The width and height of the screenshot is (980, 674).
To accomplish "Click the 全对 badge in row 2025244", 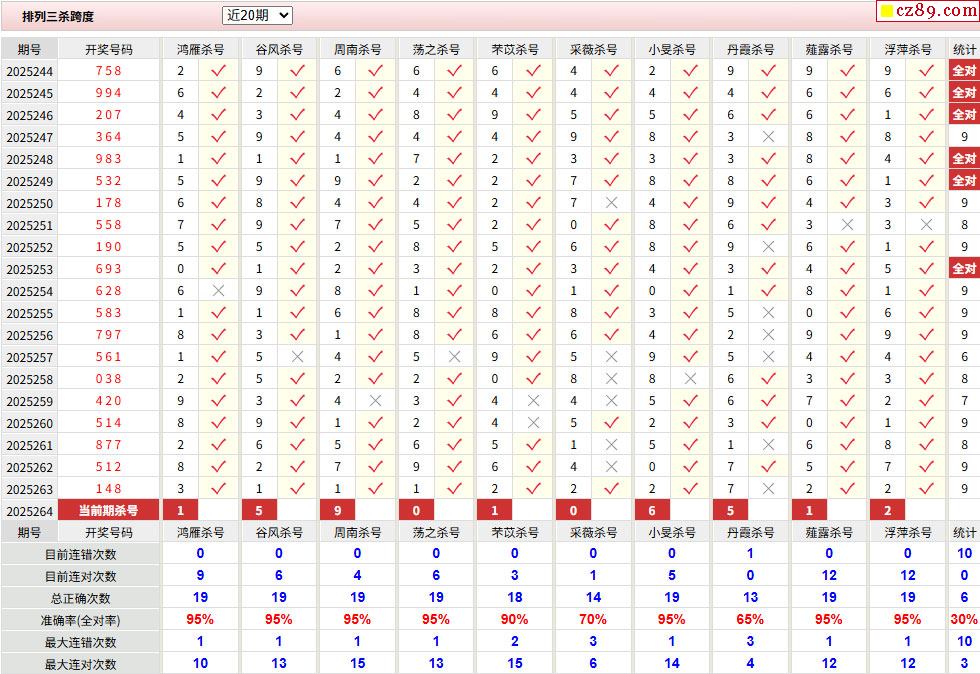I will coord(963,70).
